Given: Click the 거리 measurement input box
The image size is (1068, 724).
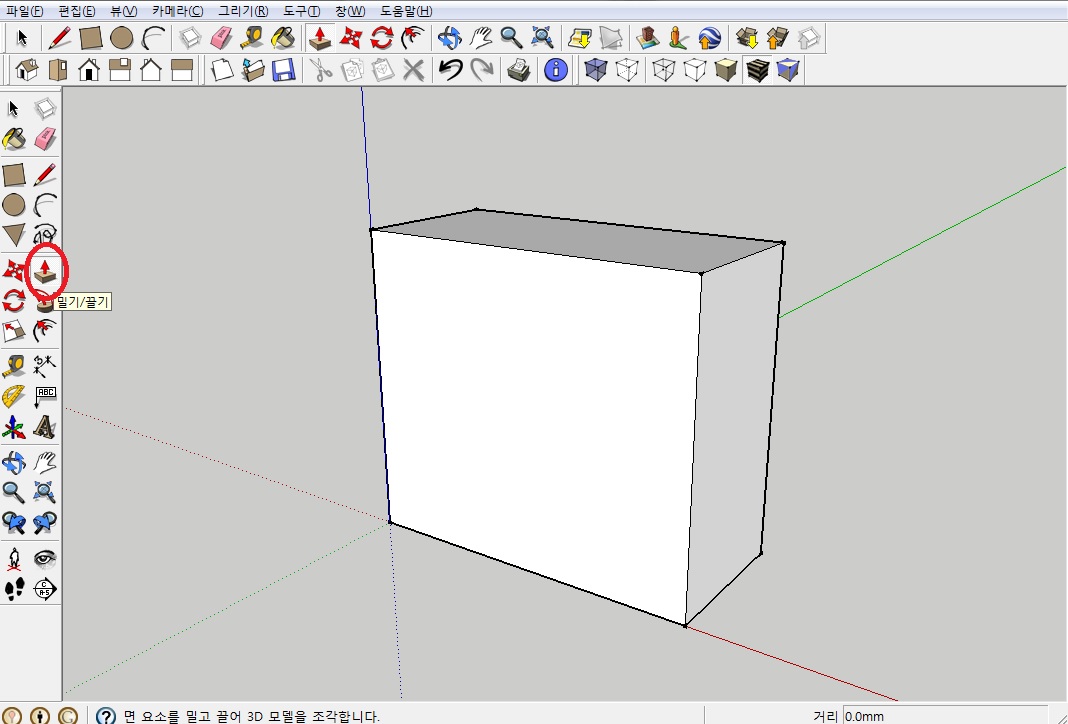Looking at the screenshot, I should coord(944,716).
